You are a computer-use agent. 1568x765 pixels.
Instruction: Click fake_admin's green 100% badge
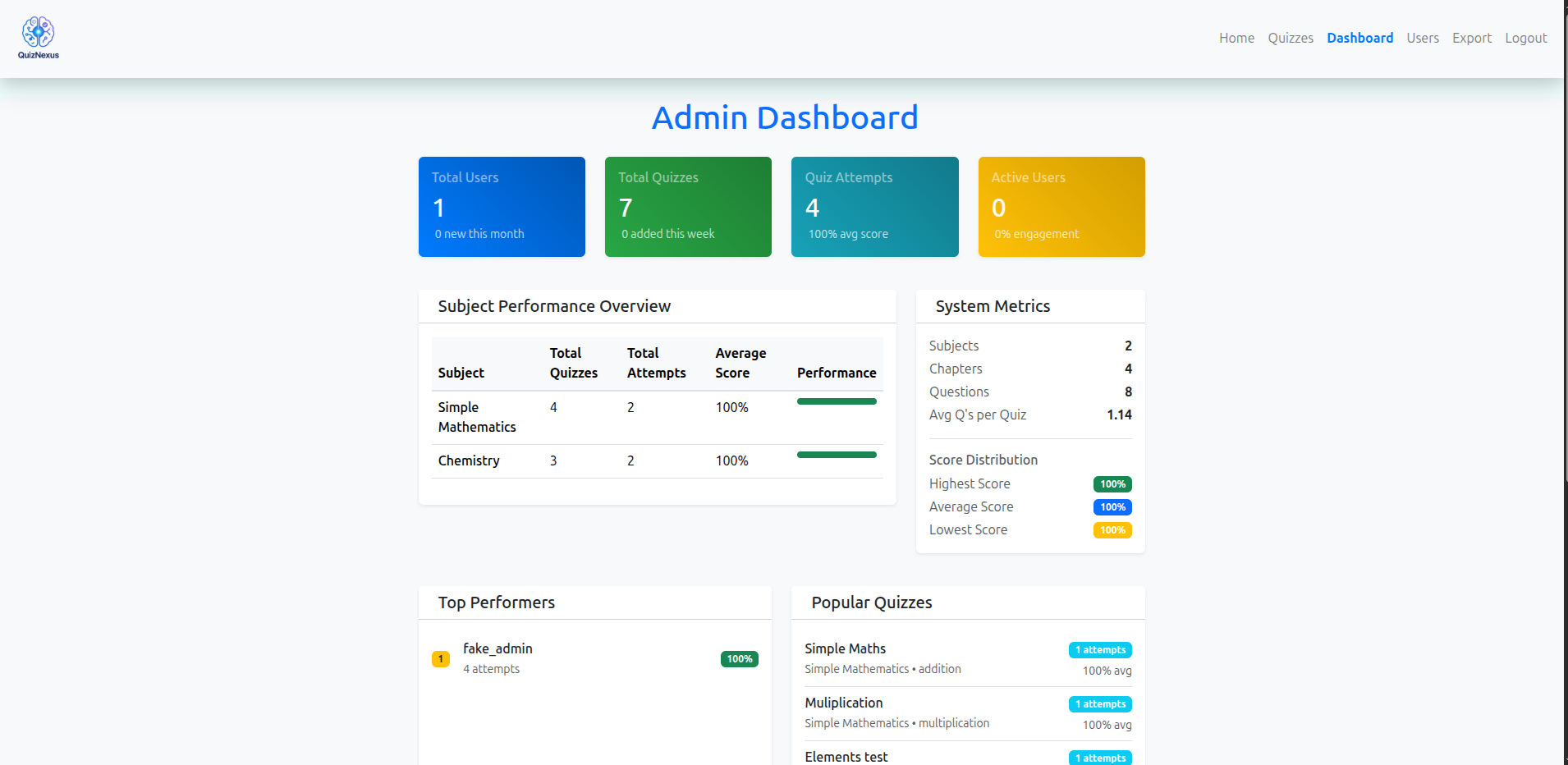739,659
